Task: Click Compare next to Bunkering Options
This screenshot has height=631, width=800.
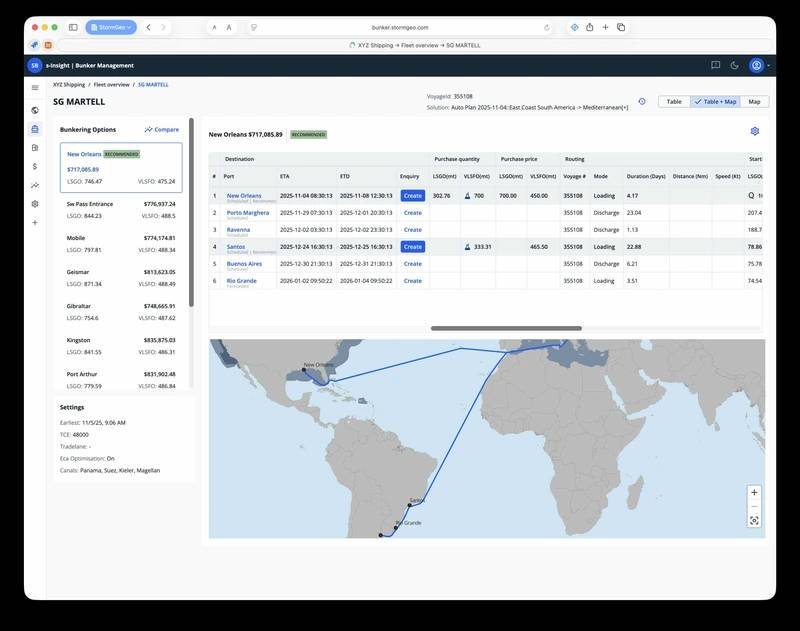Action: [x=163, y=128]
